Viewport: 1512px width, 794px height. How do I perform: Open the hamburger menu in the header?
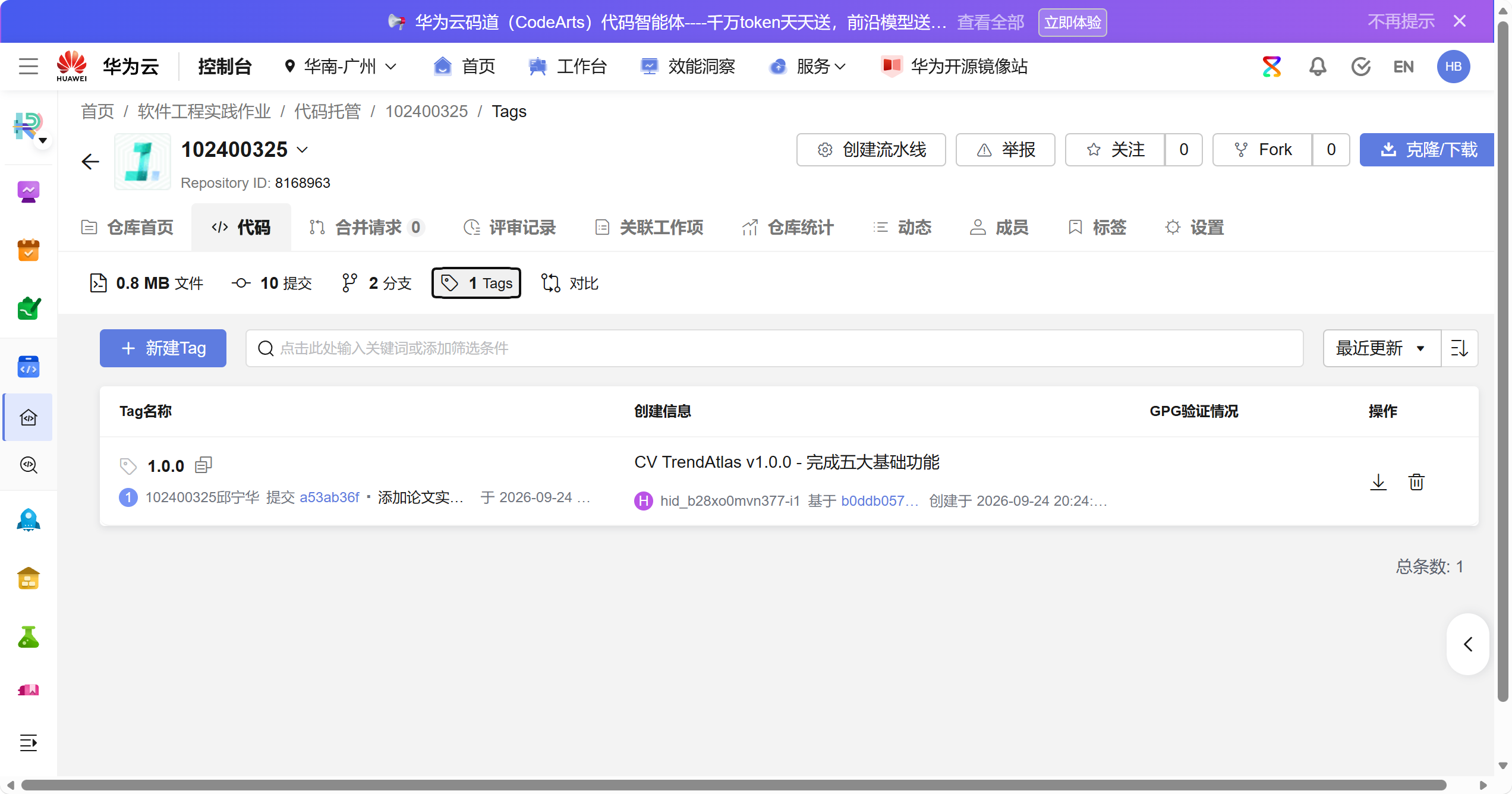click(x=29, y=66)
